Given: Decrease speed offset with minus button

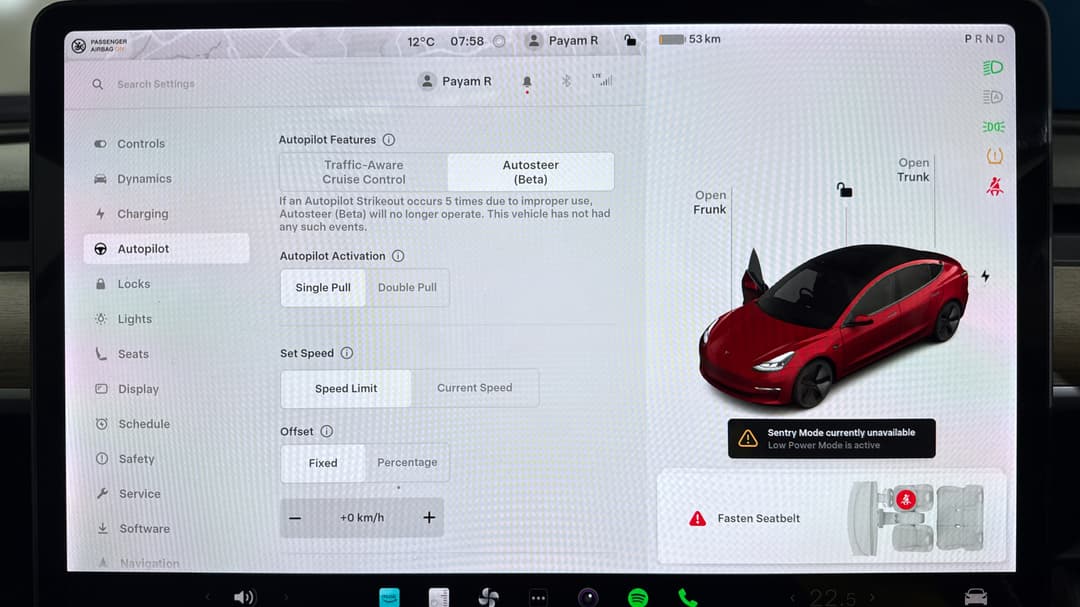Looking at the screenshot, I should pyautogui.click(x=295, y=518).
